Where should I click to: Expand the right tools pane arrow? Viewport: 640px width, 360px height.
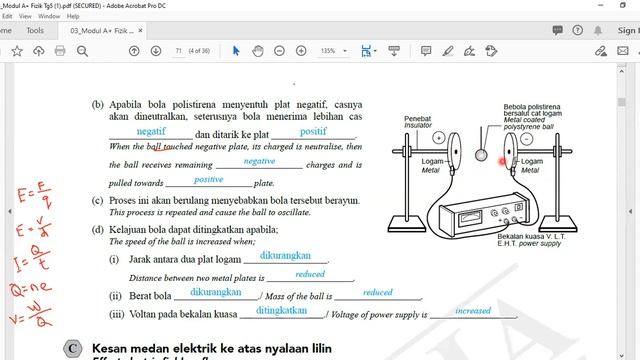tap(631, 211)
